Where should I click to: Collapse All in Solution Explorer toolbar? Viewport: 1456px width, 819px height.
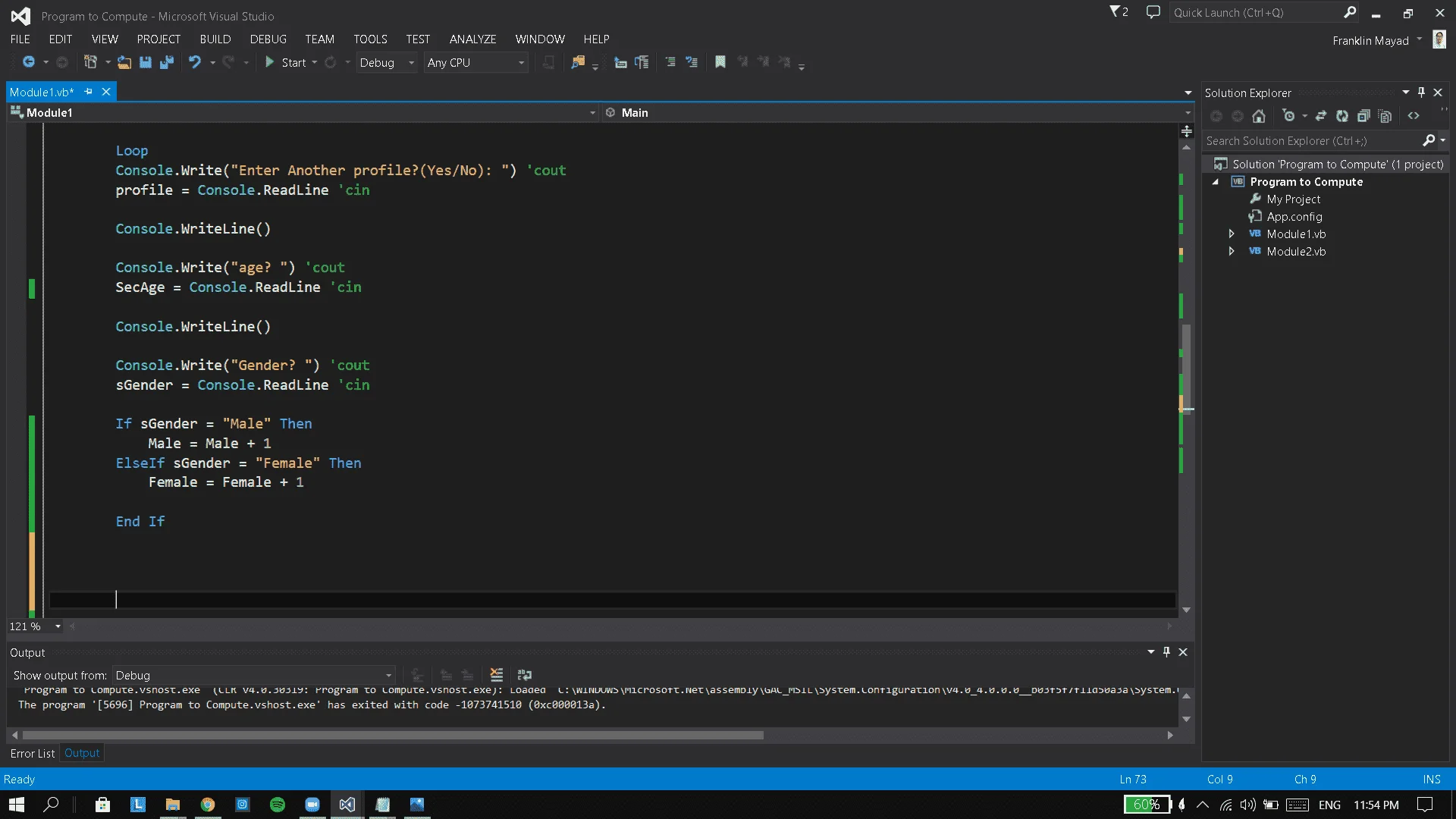(1363, 116)
